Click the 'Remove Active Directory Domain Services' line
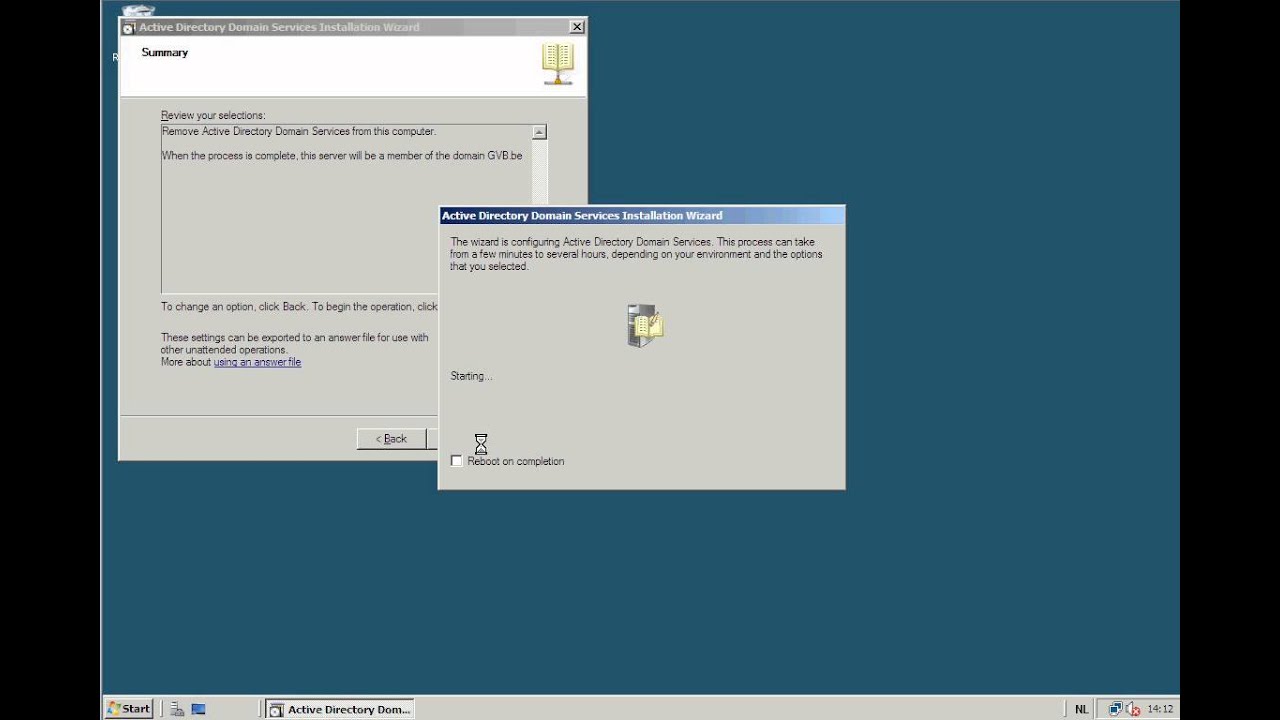Screen dimensions: 1280x720 pyautogui.click(x=299, y=132)
